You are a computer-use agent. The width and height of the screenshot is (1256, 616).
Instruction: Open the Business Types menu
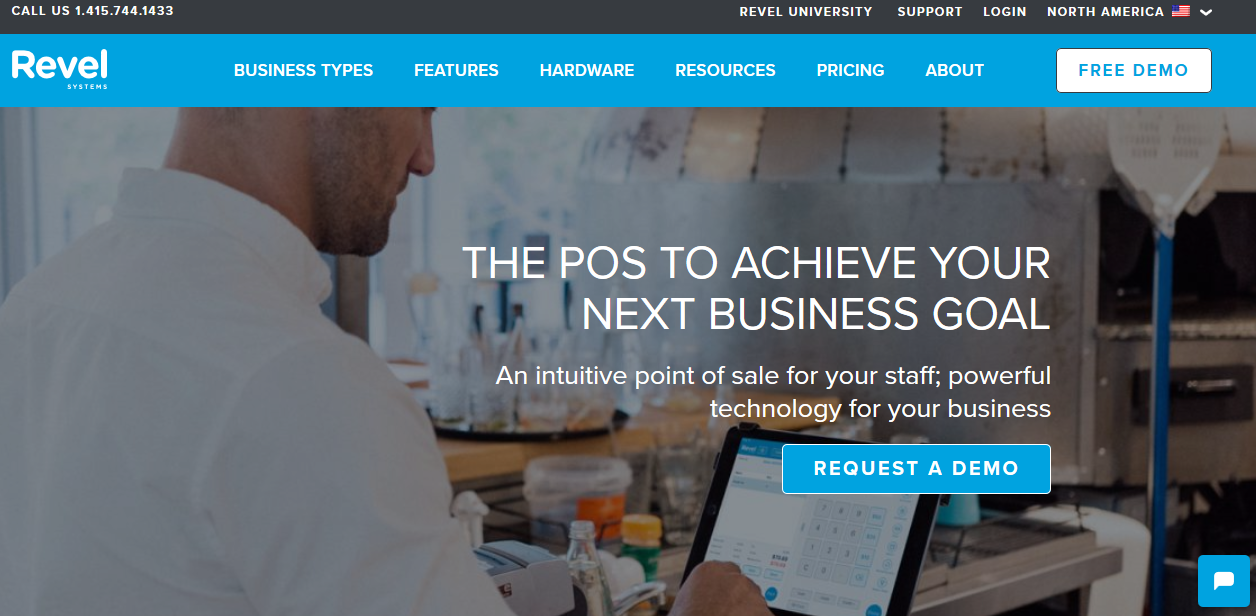click(303, 70)
